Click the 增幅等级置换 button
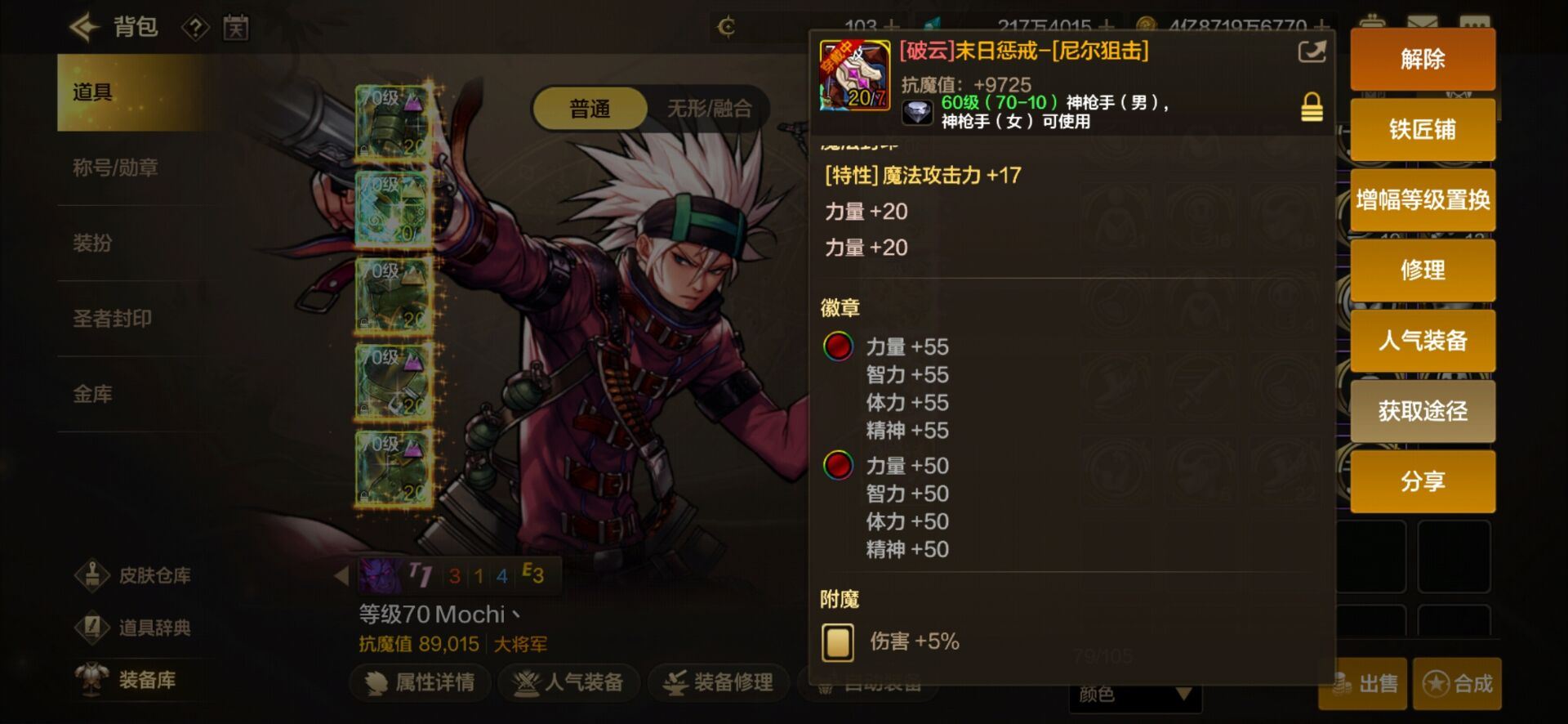The image size is (1568, 724). (x=1423, y=199)
